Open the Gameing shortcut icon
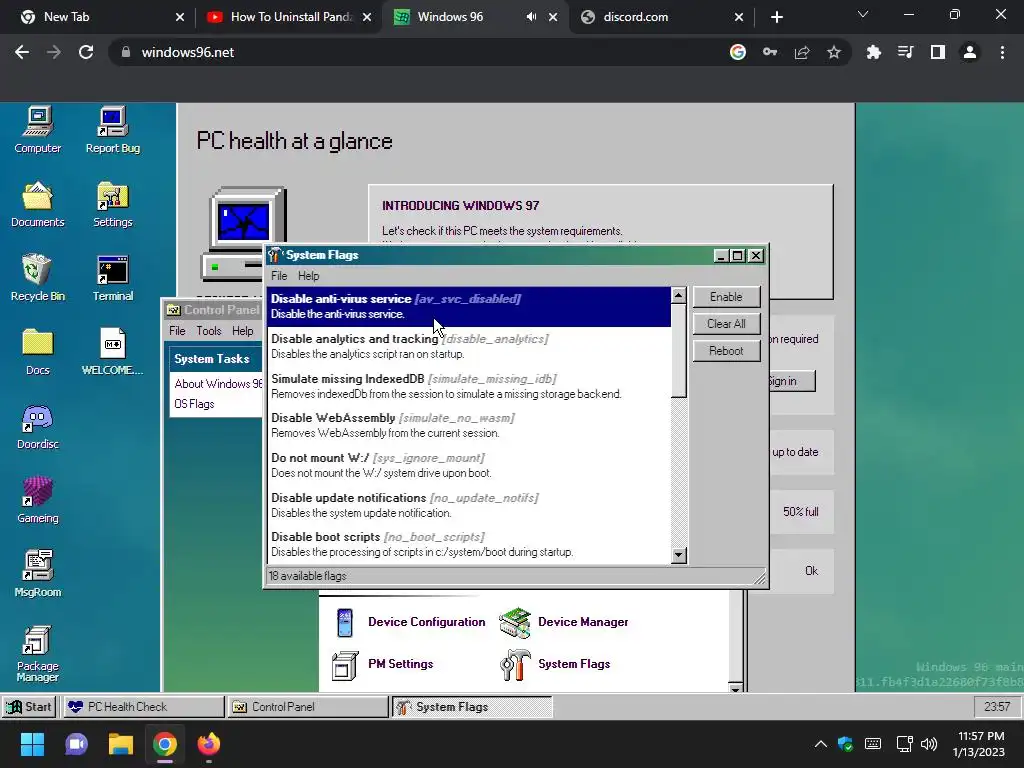Viewport: 1024px width, 768px height. pyautogui.click(x=38, y=500)
